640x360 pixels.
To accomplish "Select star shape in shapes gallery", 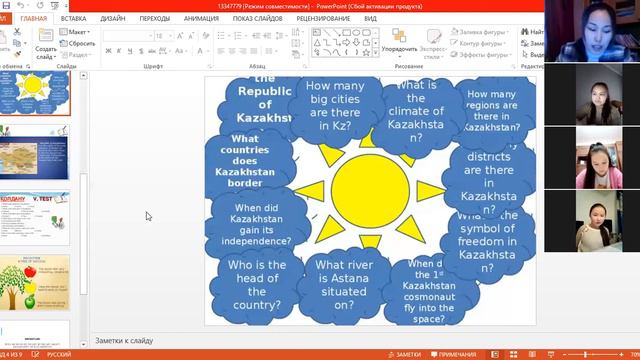I will (366, 52).
